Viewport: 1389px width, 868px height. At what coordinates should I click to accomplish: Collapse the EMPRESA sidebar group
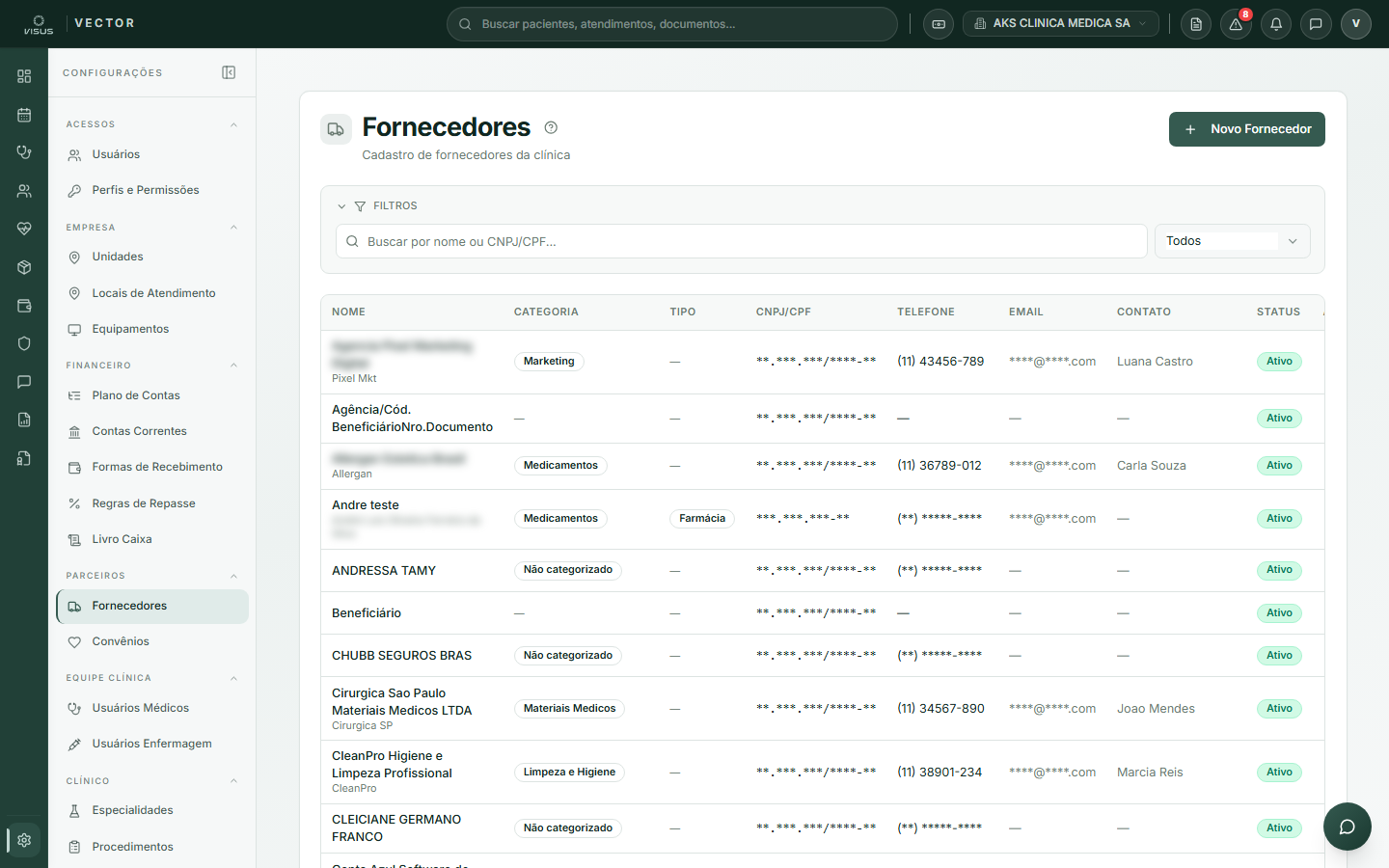[x=152, y=228]
